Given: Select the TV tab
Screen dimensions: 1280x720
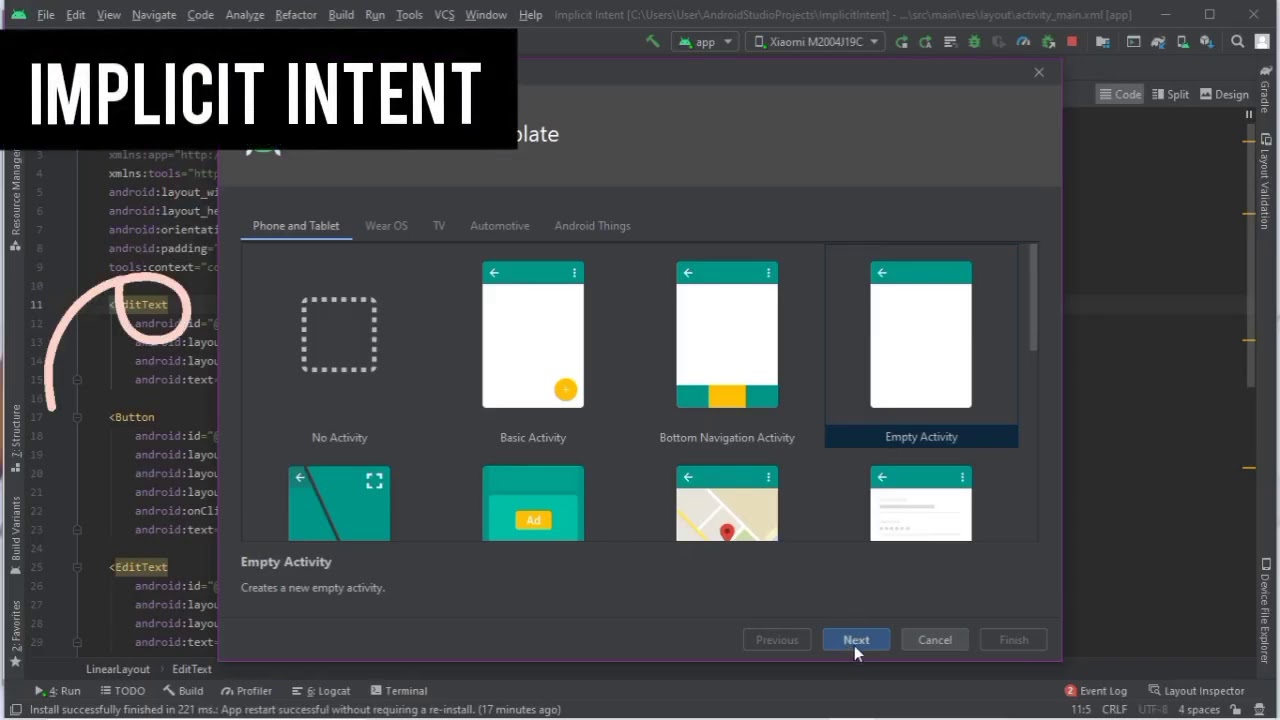Looking at the screenshot, I should click(x=439, y=225).
